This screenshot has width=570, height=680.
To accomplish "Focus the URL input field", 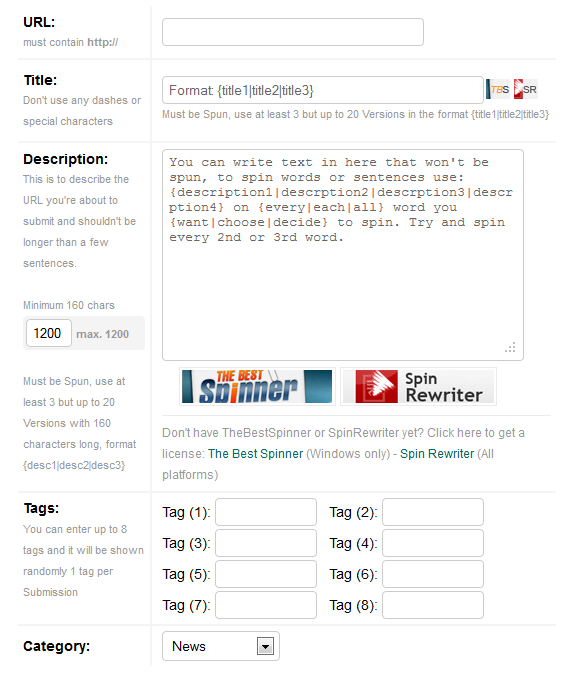I will (x=293, y=32).
